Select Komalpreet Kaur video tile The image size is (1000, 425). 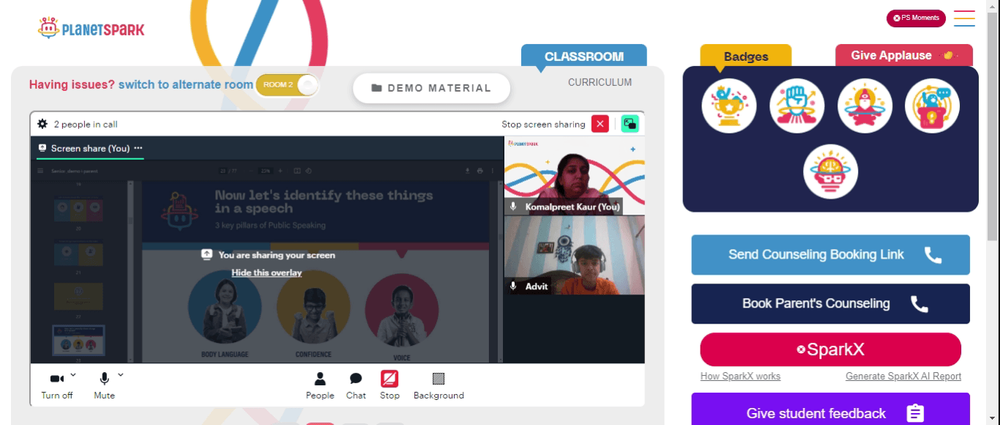(575, 175)
